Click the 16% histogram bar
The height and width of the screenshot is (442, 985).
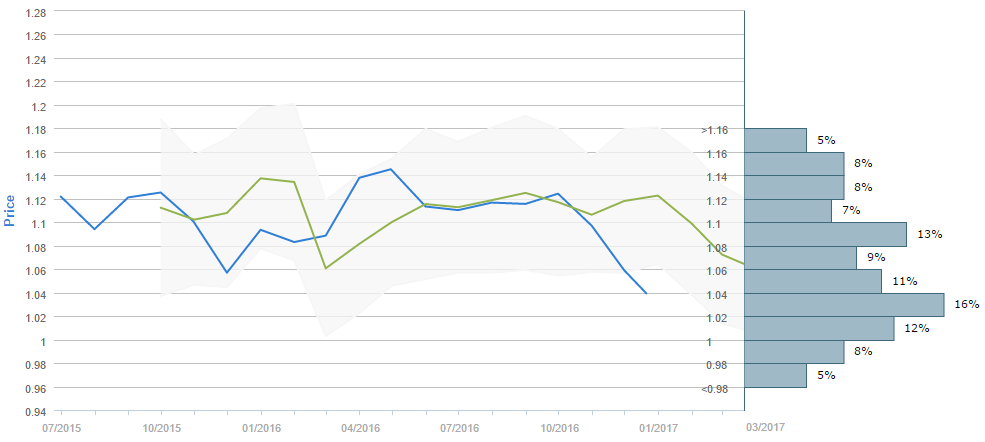(x=844, y=305)
